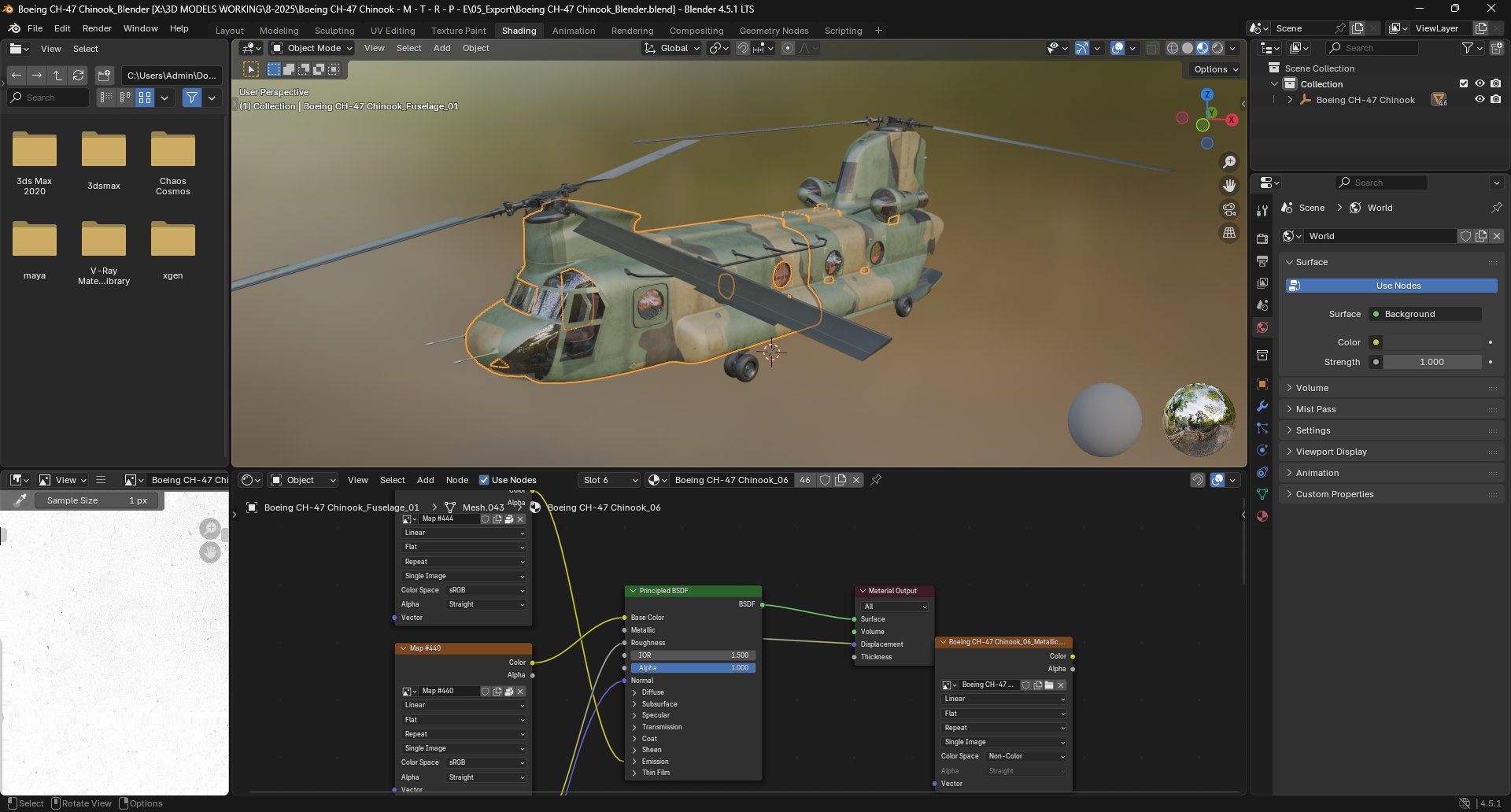This screenshot has width=1511, height=812.
Task: Switch to the UV Editing workspace tab
Action: [x=393, y=31]
